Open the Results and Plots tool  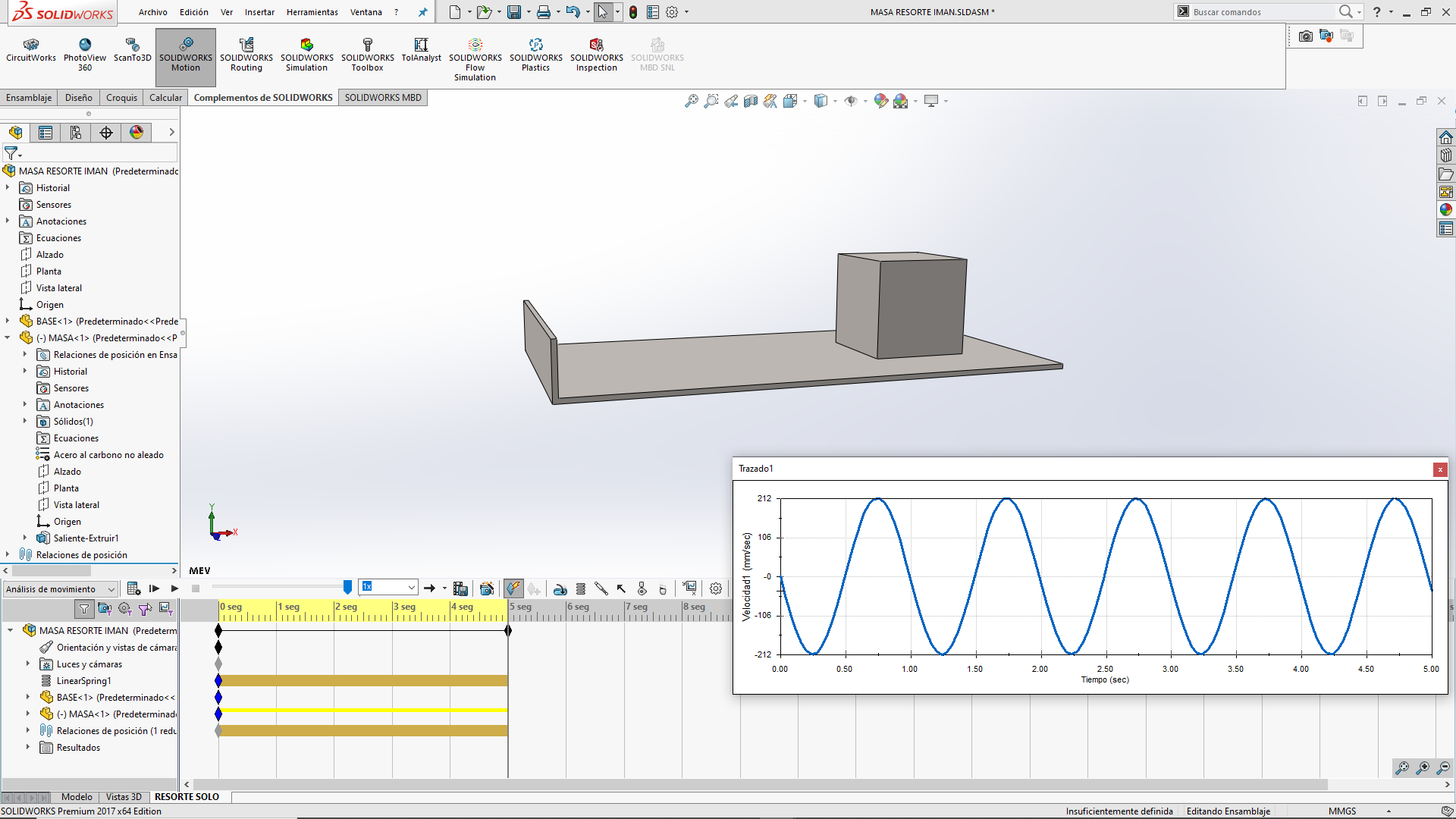(689, 588)
